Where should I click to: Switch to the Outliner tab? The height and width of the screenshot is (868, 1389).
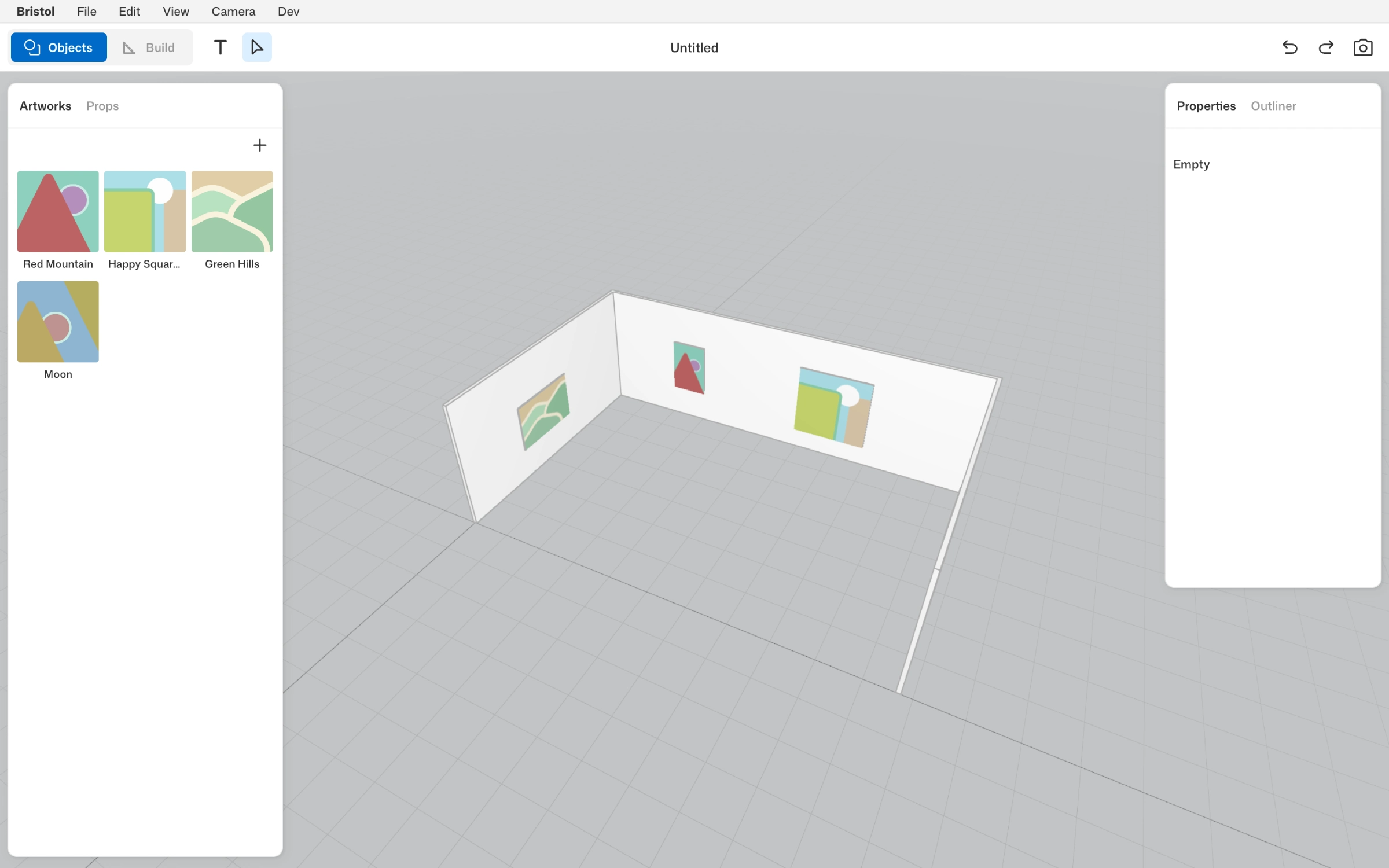click(x=1273, y=106)
